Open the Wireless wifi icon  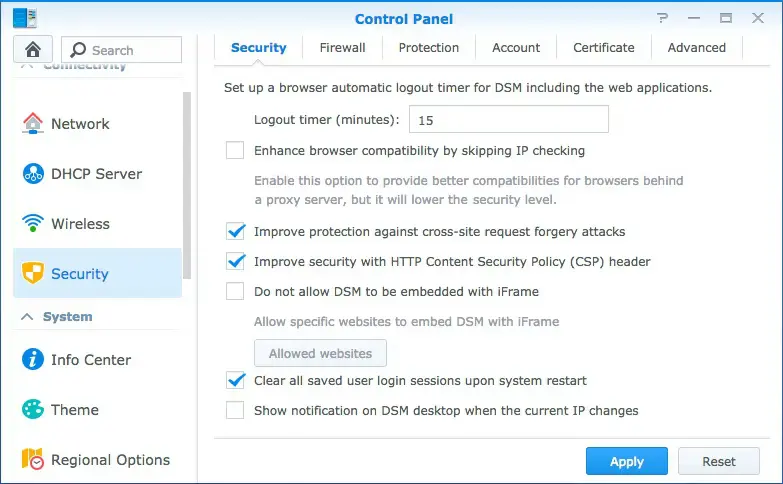pos(33,224)
